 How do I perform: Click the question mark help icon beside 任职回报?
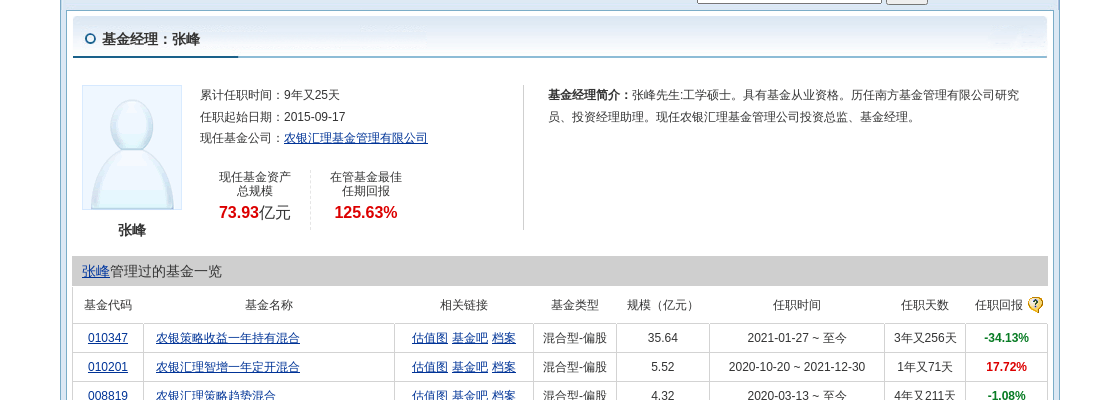point(1035,305)
